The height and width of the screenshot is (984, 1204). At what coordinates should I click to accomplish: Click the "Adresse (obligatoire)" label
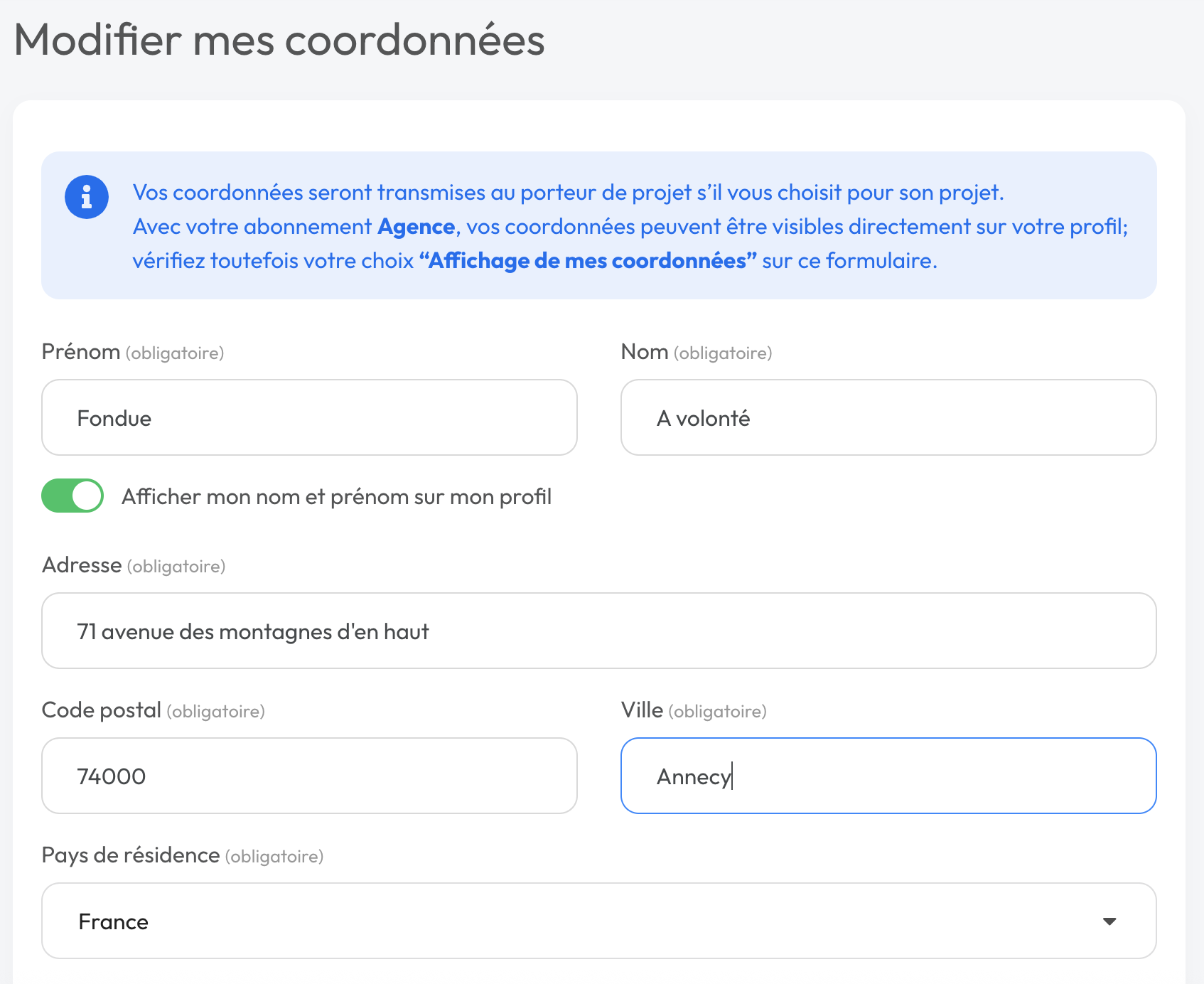pyautogui.click(x=134, y=565)
